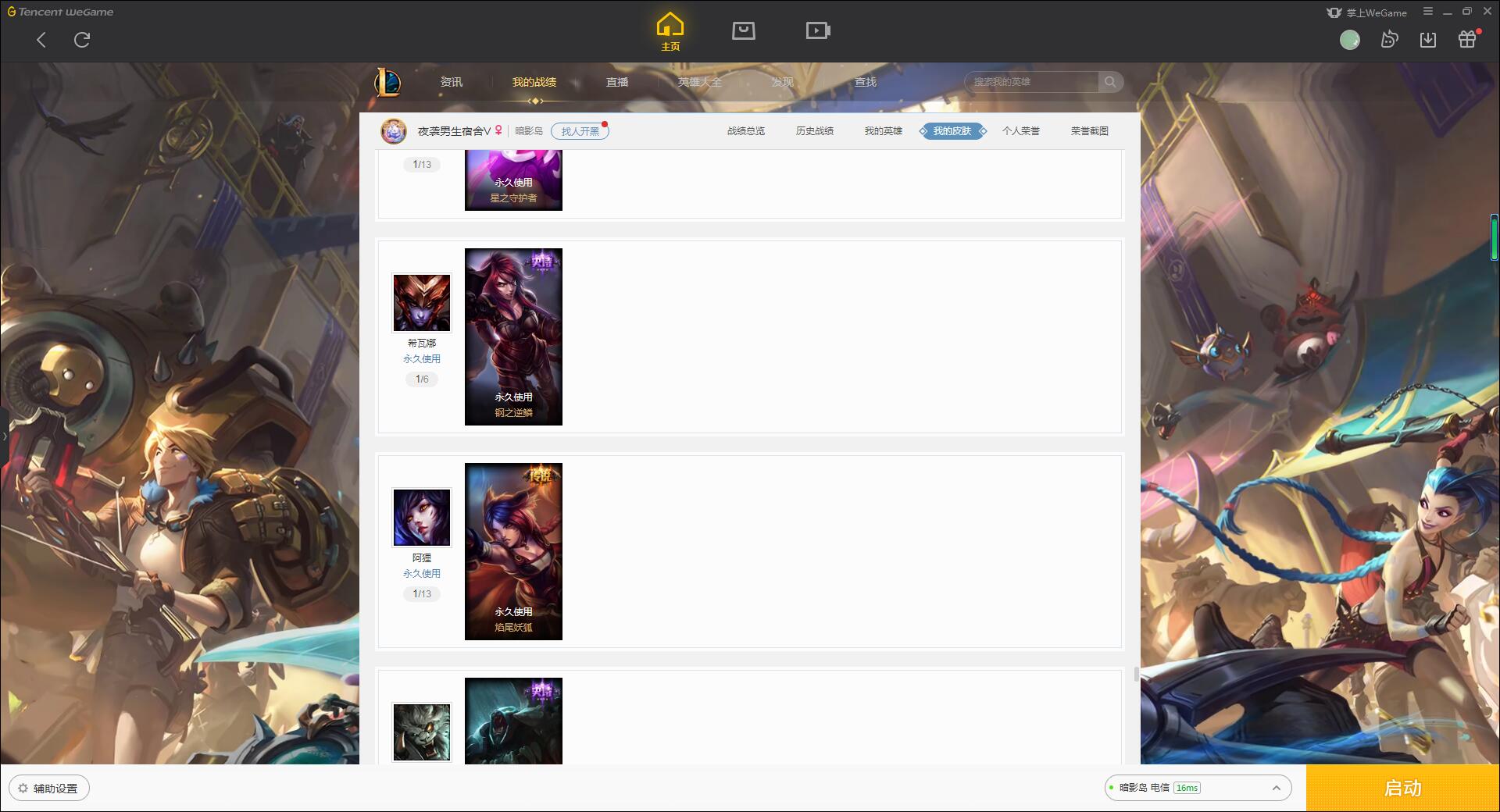Open the 钢之逆鳞 skin card
The height and width of the screenshot is (812, 1500).
[x=513, y=337]
